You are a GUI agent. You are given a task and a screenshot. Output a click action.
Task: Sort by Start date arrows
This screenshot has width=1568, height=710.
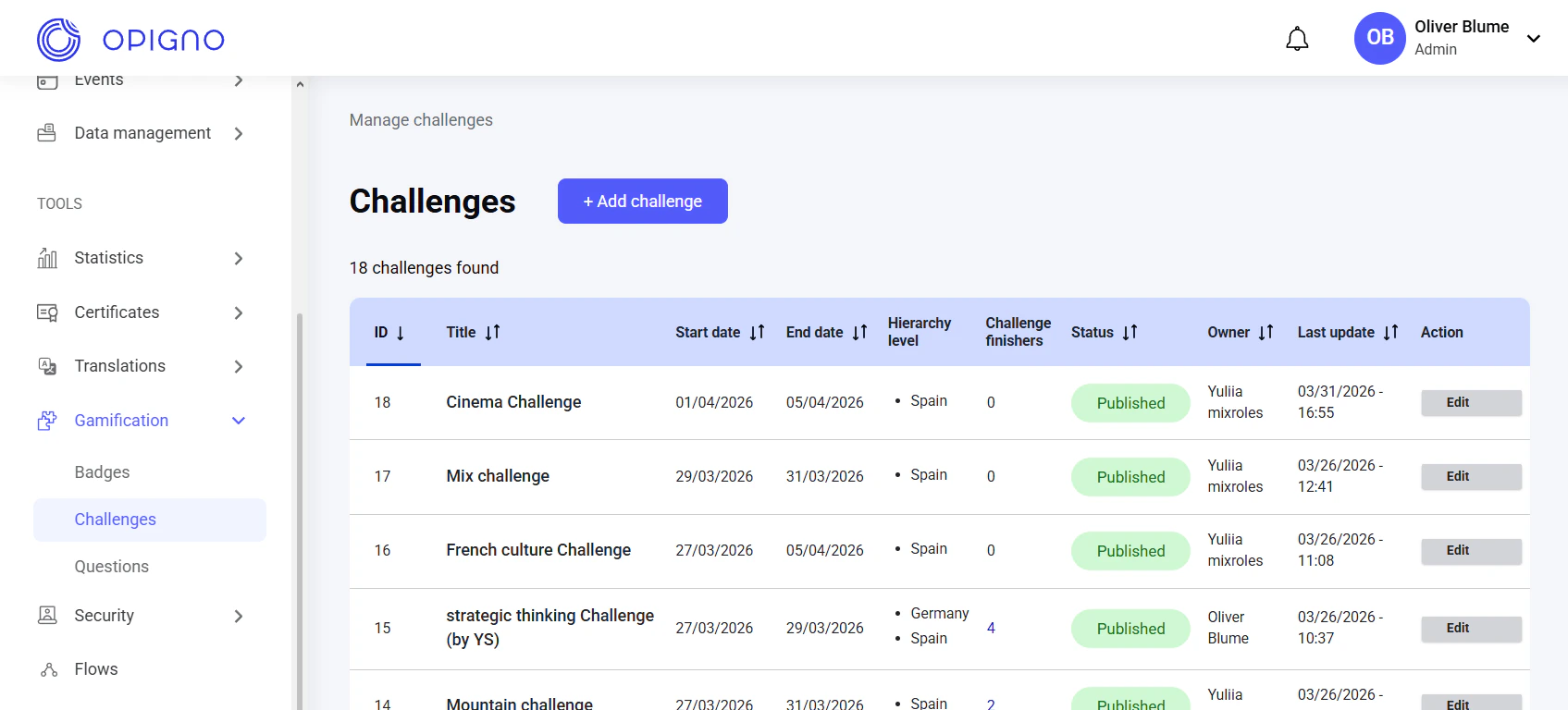757,332
